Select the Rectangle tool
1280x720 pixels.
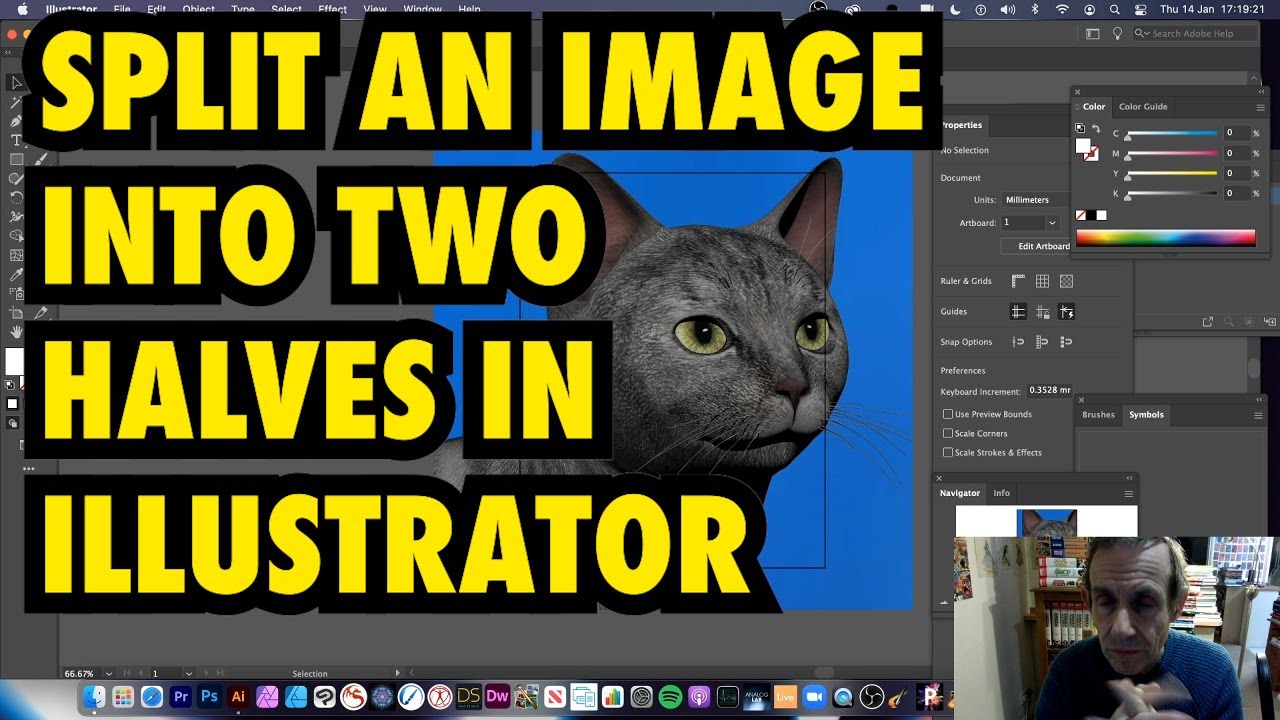click(16, 159)
